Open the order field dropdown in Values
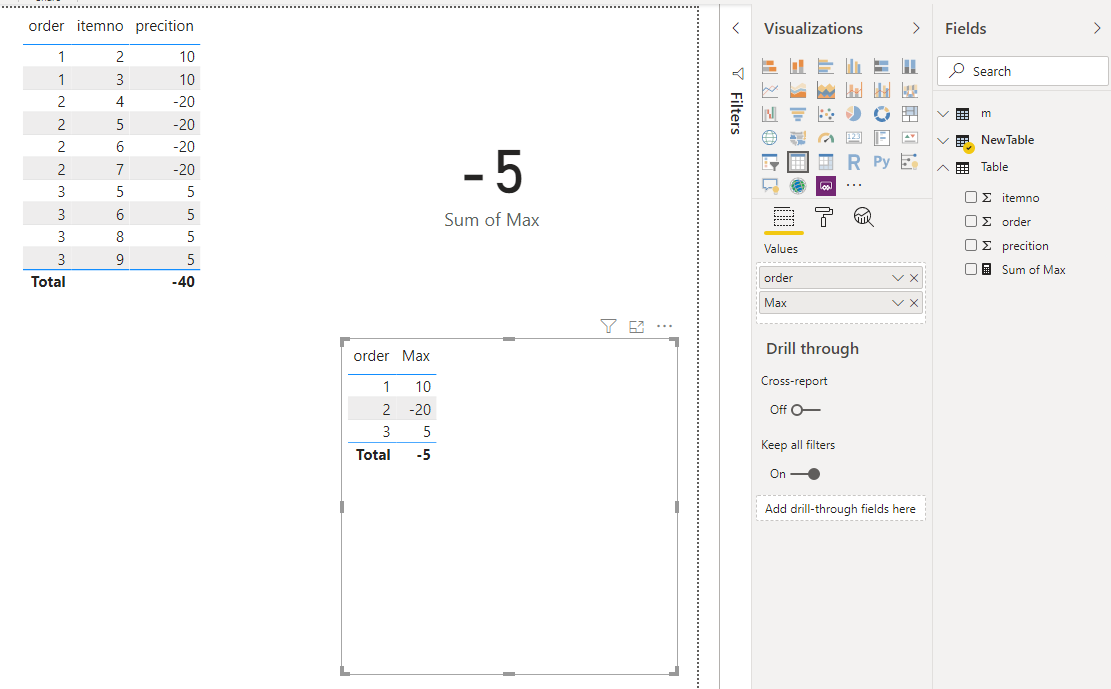The height and width of the screenshot is (689, 1111). [898, 278]
